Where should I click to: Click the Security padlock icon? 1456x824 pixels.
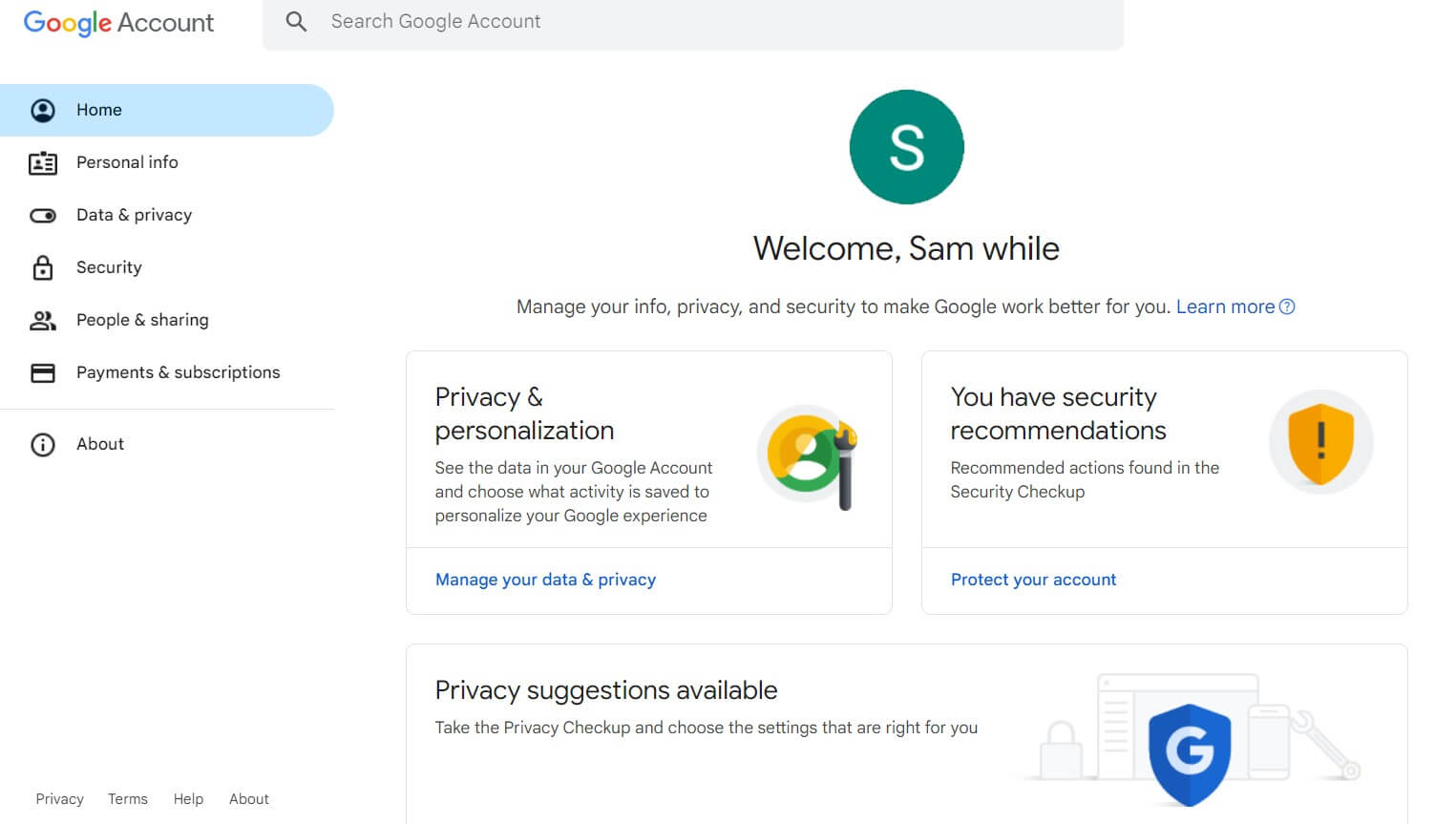43,267
